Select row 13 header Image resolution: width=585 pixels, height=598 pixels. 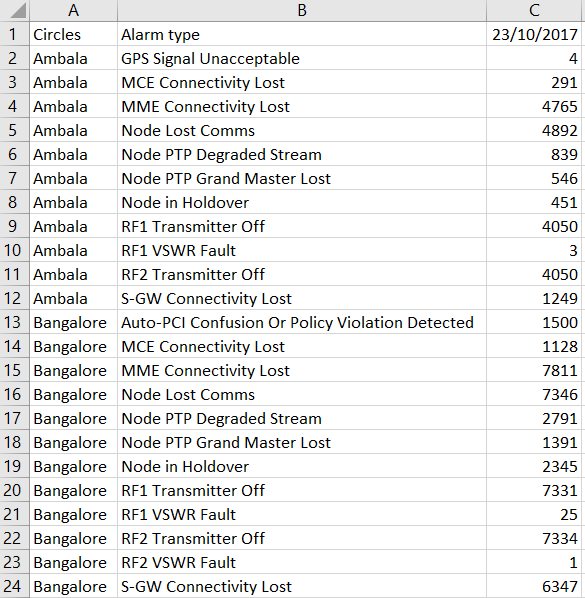14,322
